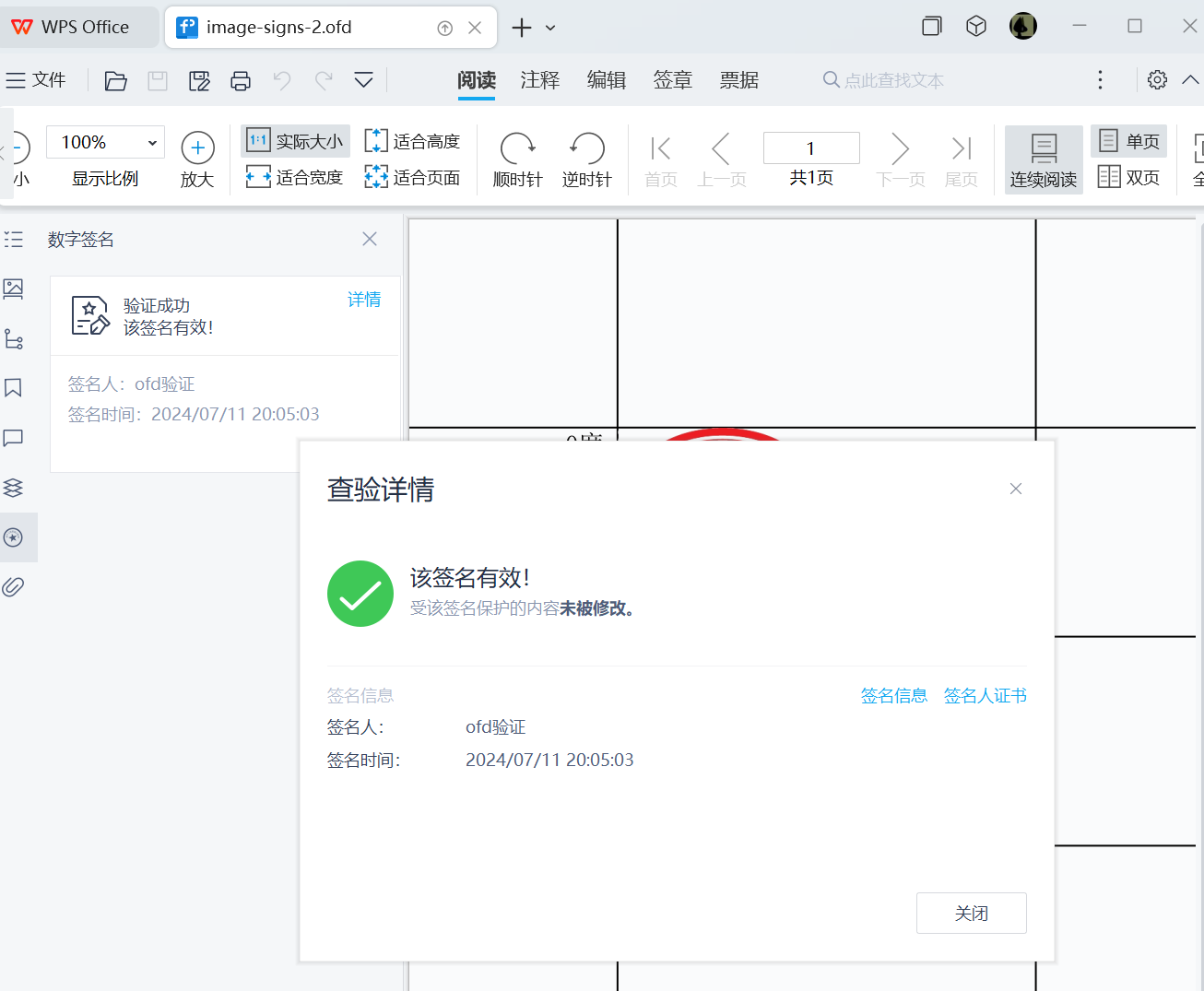Go to 下一页 next page

point(901,160)
